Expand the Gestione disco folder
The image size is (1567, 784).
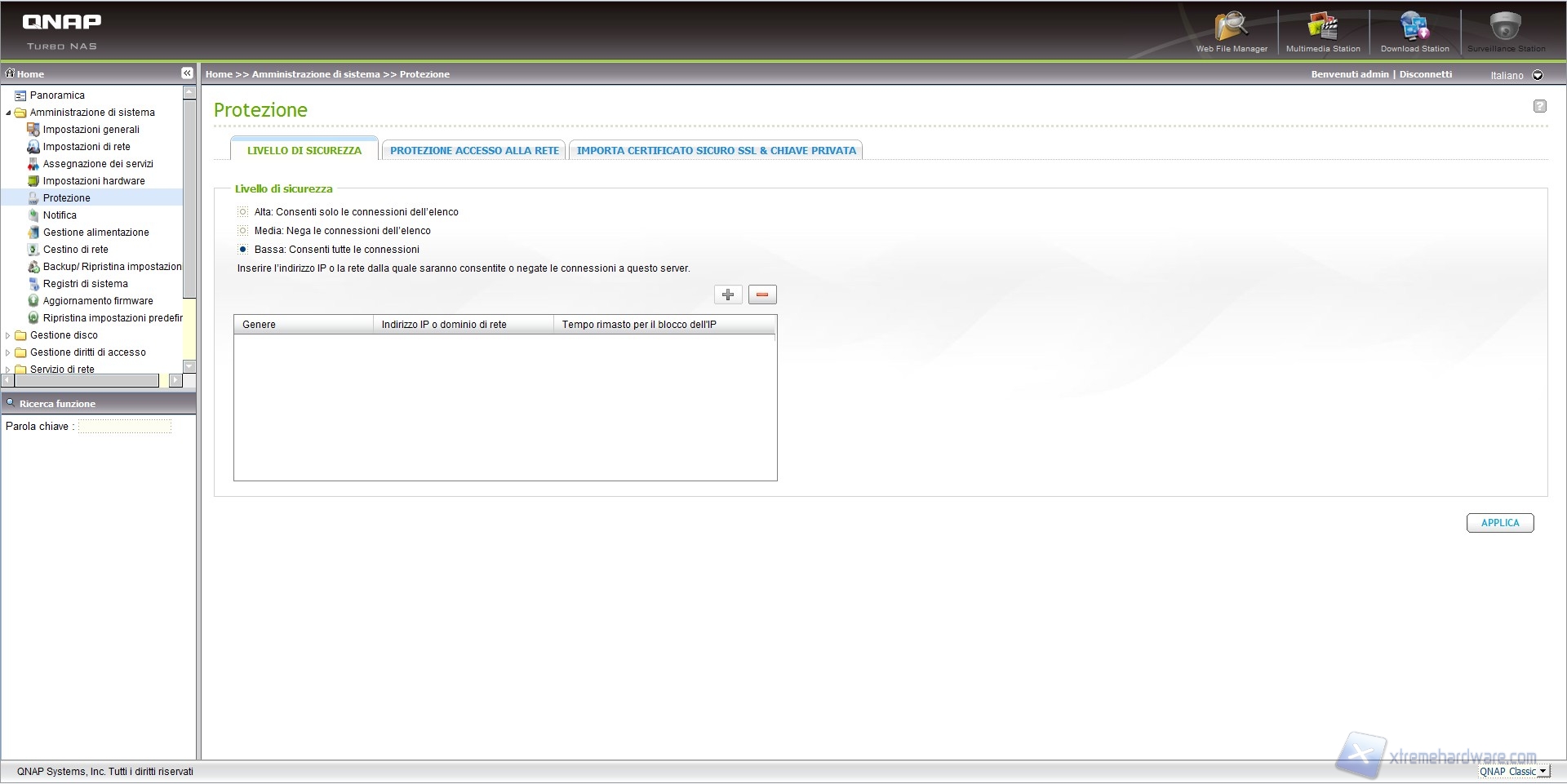click(x=8, y=335)
